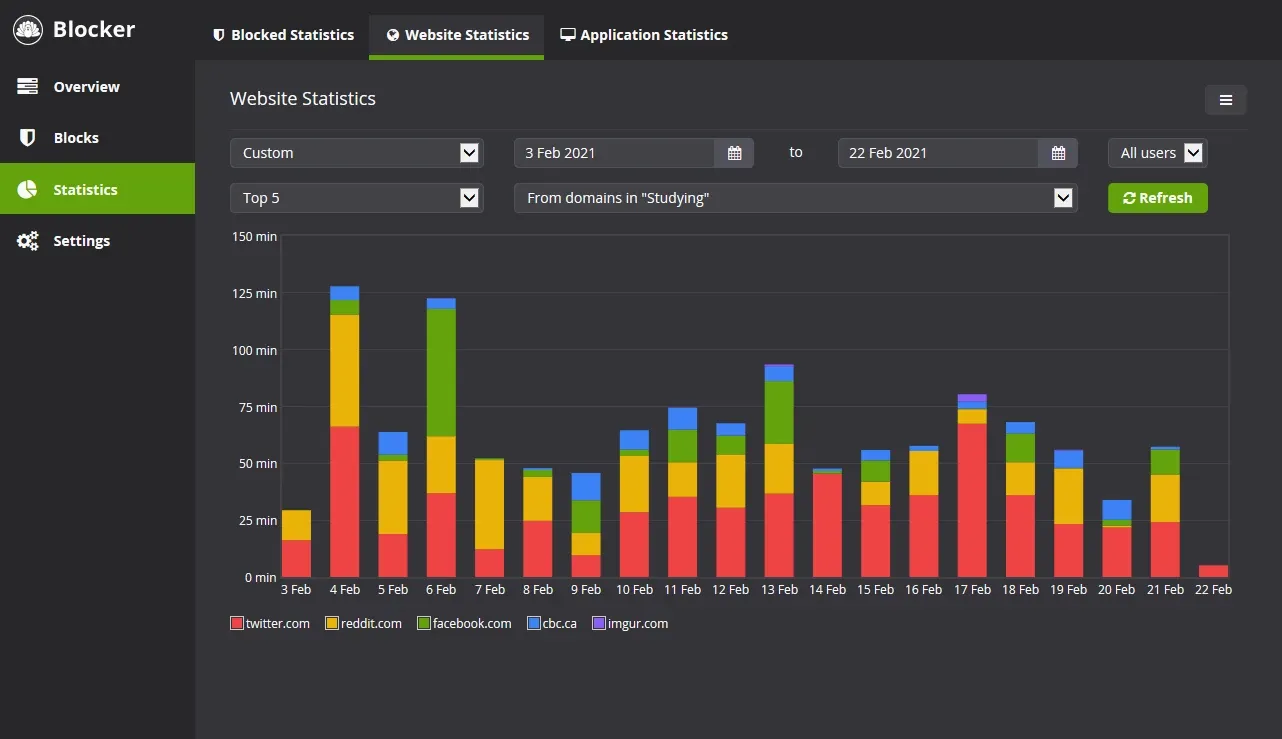This screenshot has height=739, width=1282.
Task: Click the Settings gears icon in sidebar
Action: [28, 241]
